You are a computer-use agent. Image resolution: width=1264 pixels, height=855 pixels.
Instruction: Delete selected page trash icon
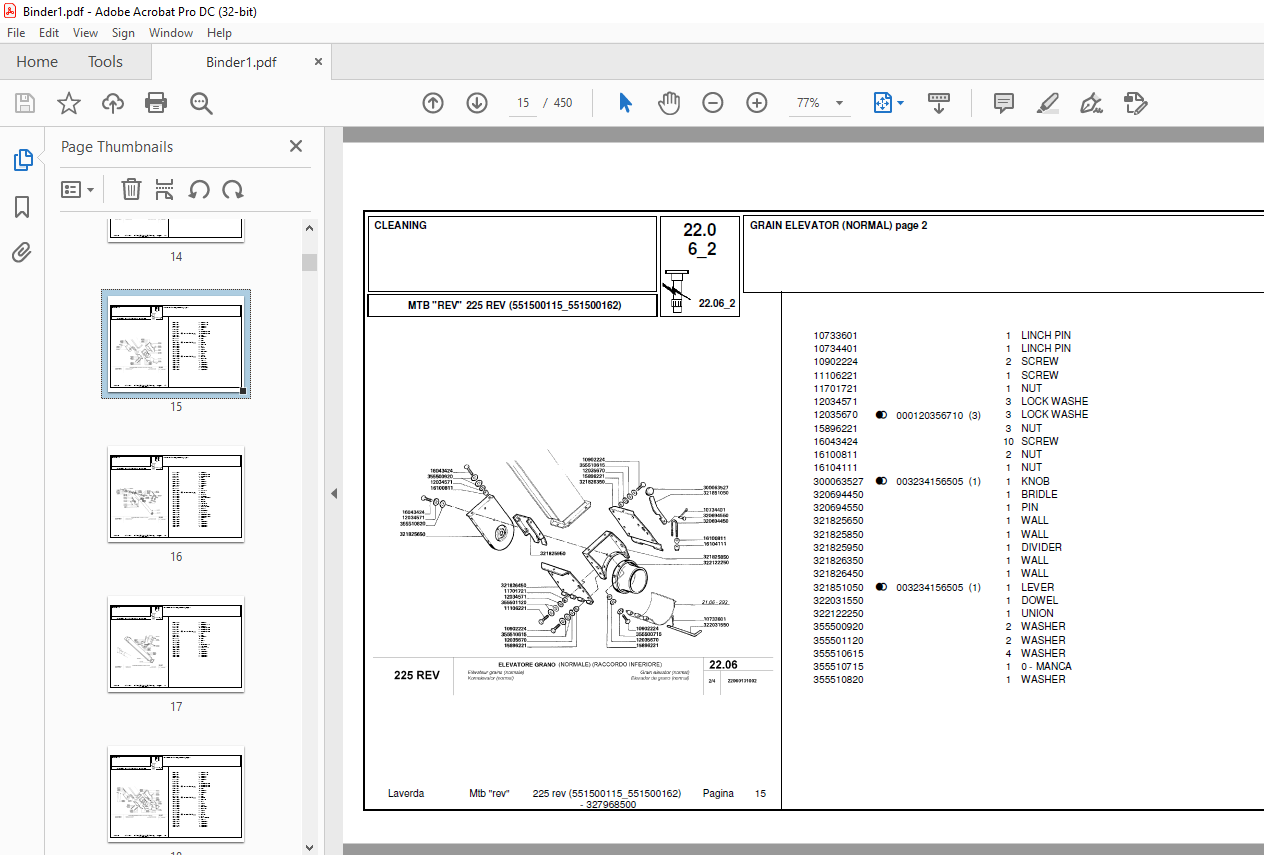[131, 189]
